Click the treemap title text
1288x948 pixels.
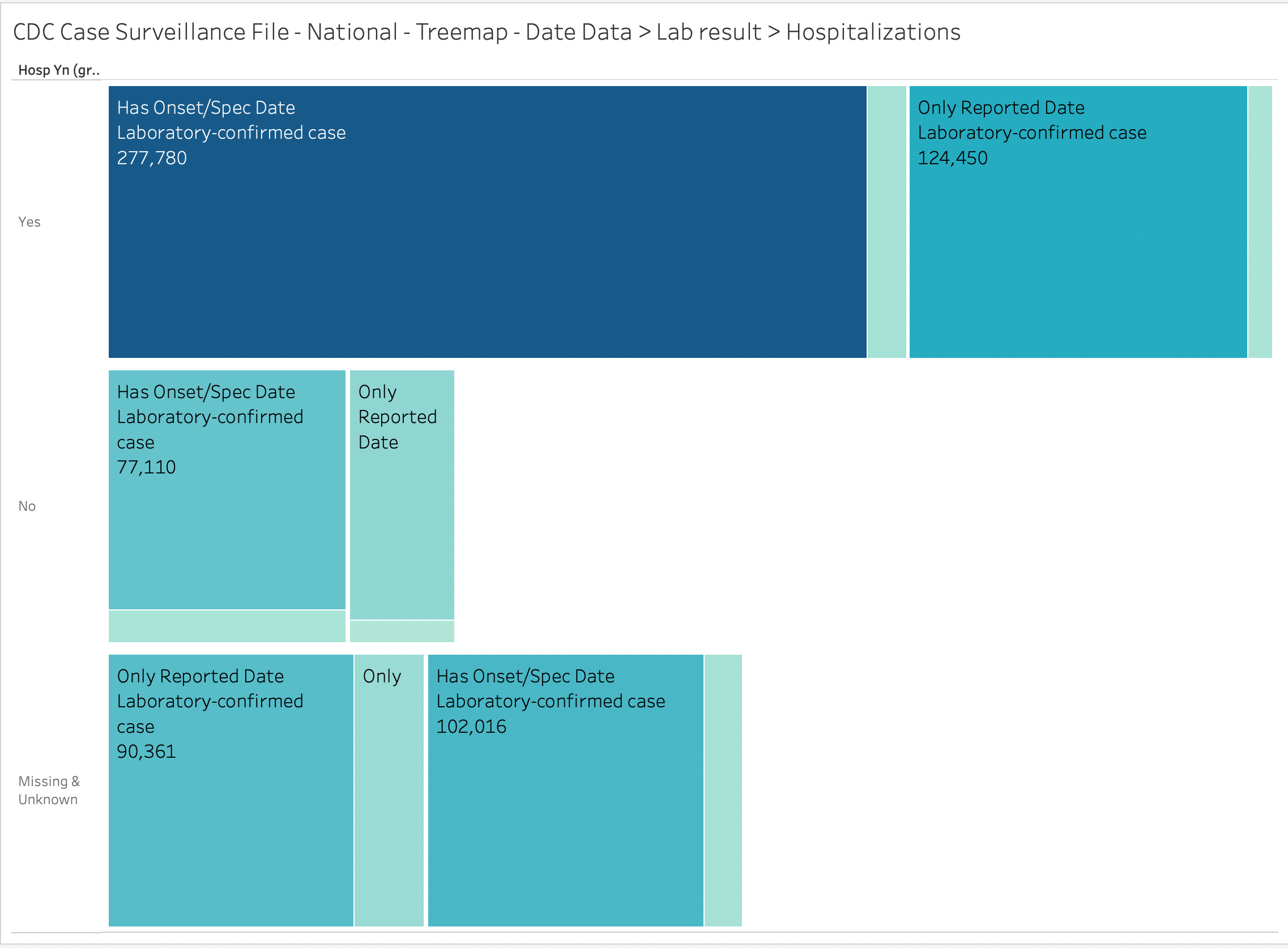click(487, 32)
